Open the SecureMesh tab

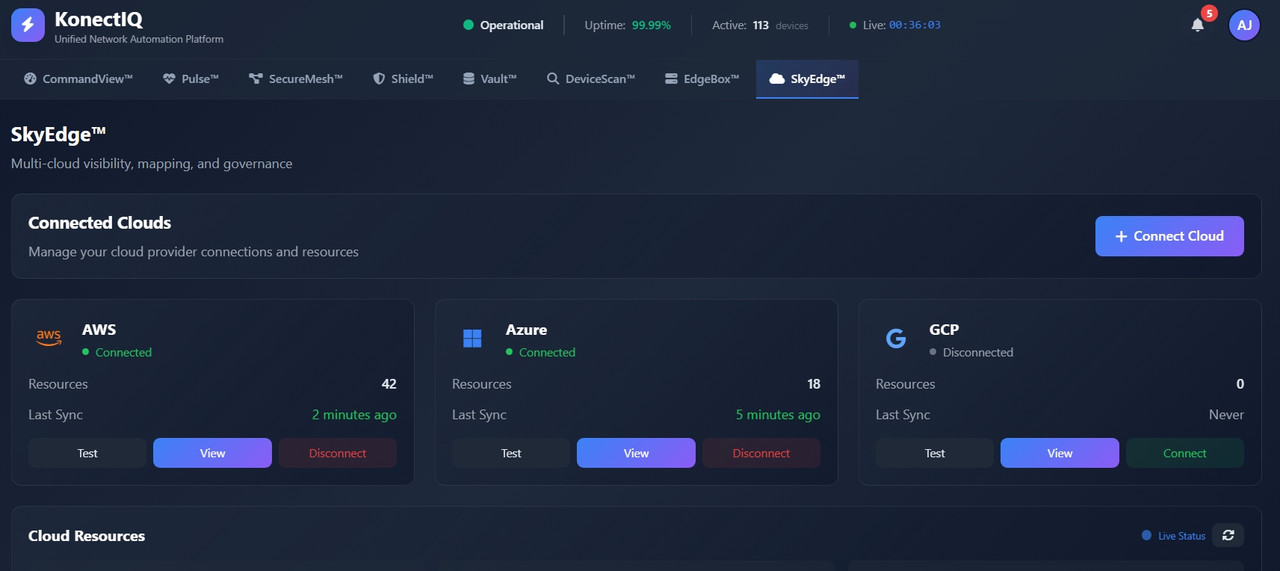click(296, 79)
